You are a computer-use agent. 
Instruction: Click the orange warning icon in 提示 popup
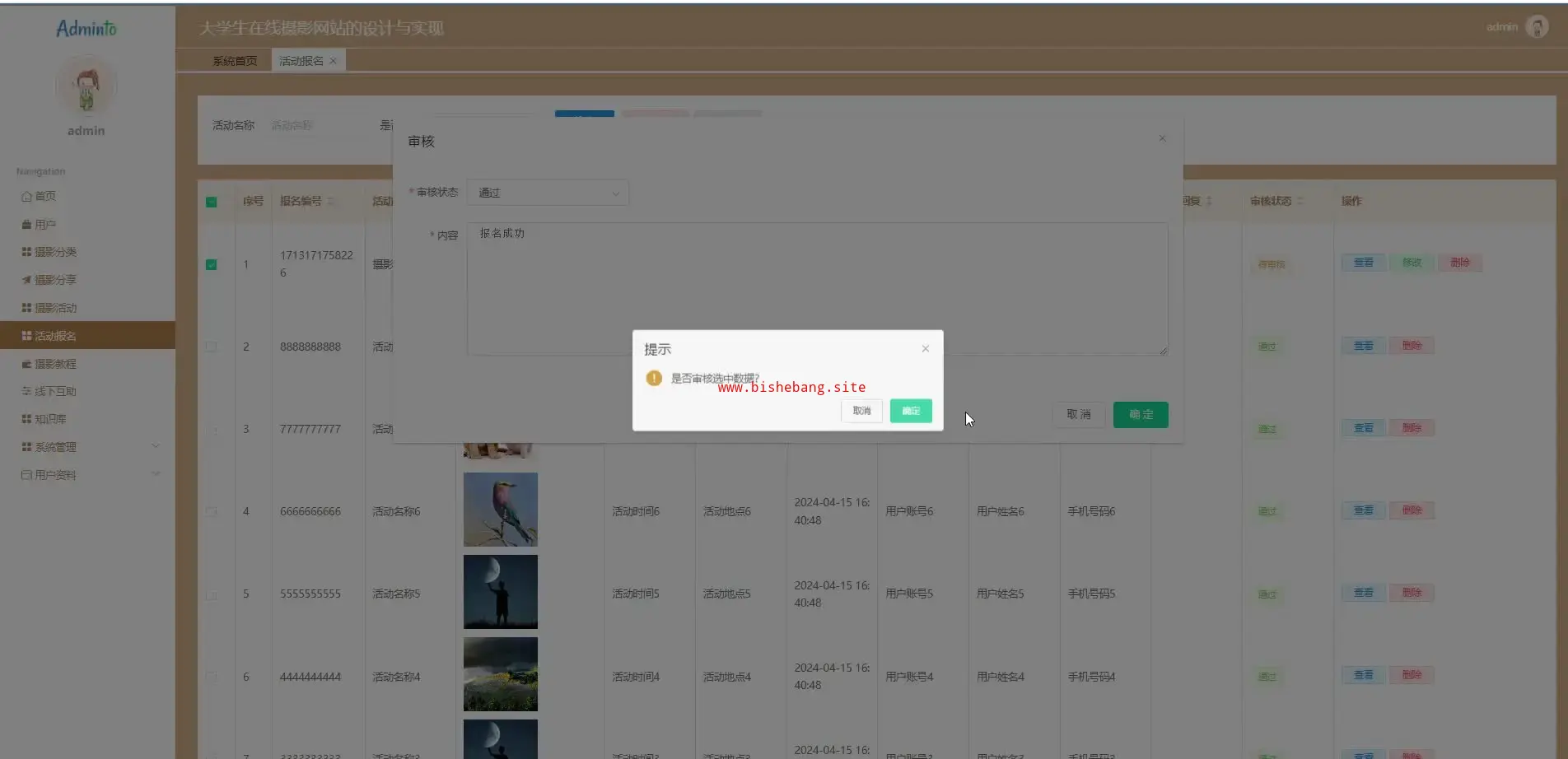pos(654,378)
